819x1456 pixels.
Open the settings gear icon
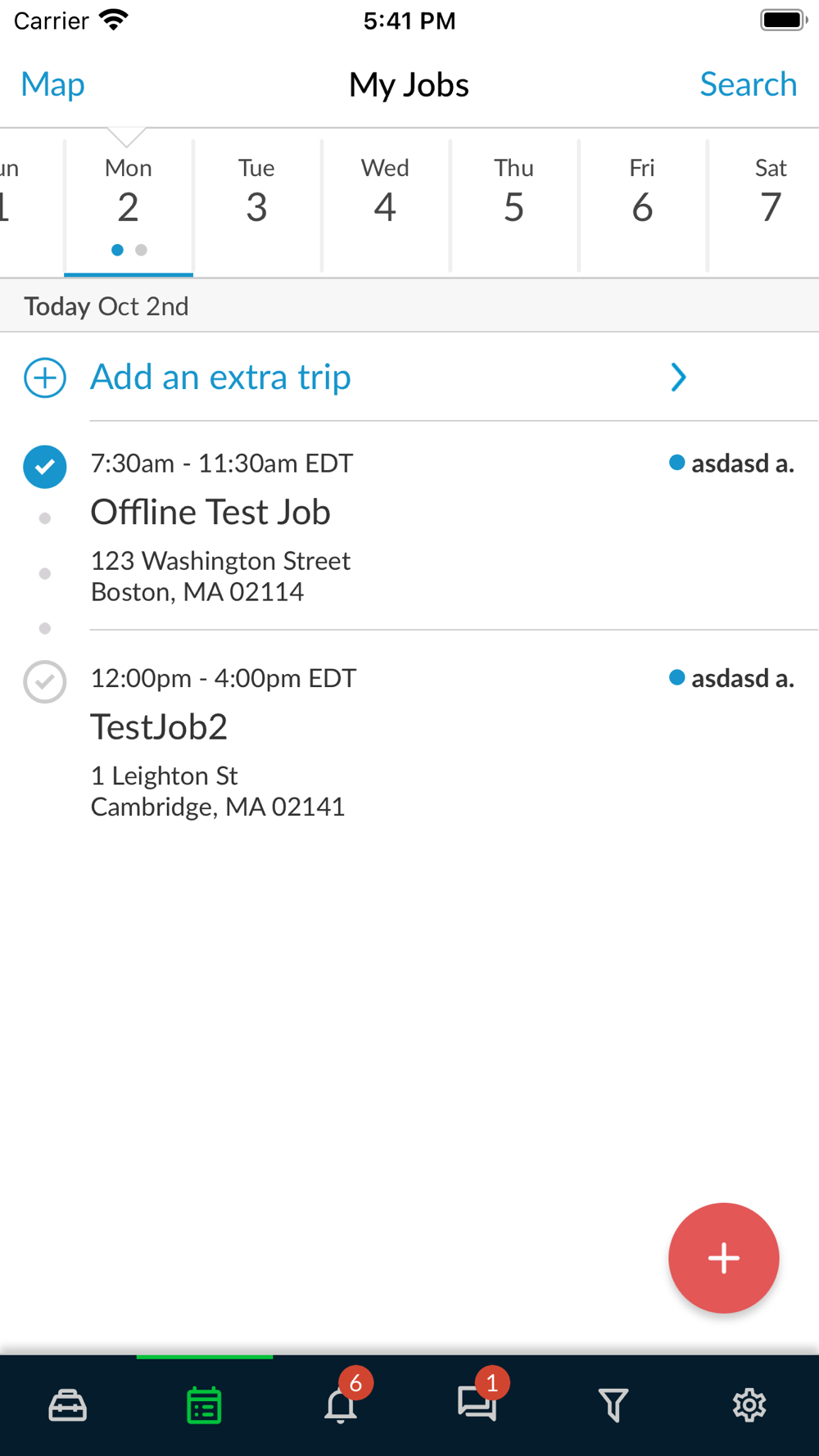pyautogui.click(x=749, y=1405)
